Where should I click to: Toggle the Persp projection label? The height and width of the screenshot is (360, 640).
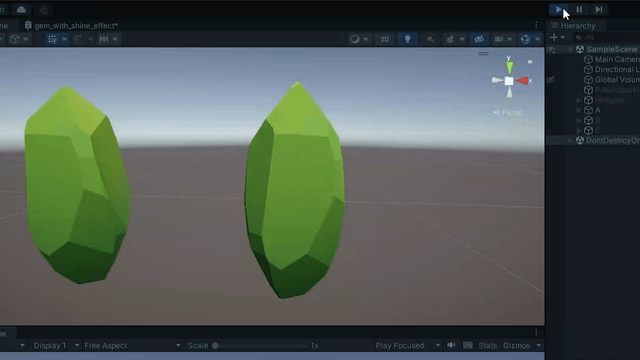point(508,112)
